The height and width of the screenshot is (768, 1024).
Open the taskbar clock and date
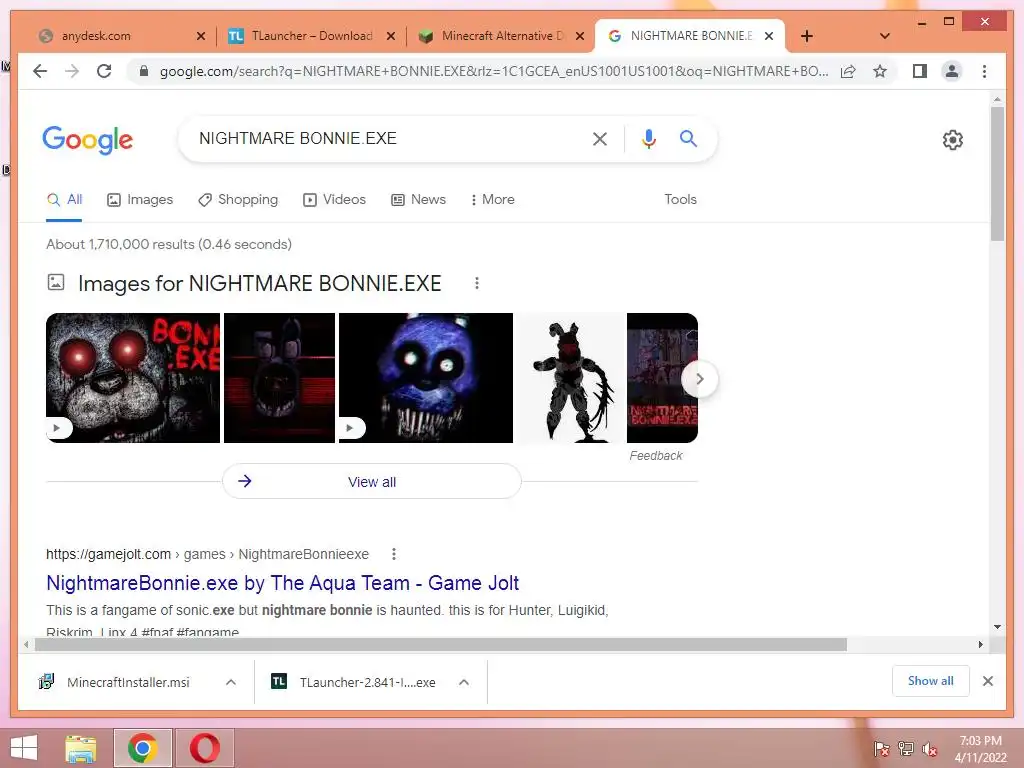click(x=980, y=749)
